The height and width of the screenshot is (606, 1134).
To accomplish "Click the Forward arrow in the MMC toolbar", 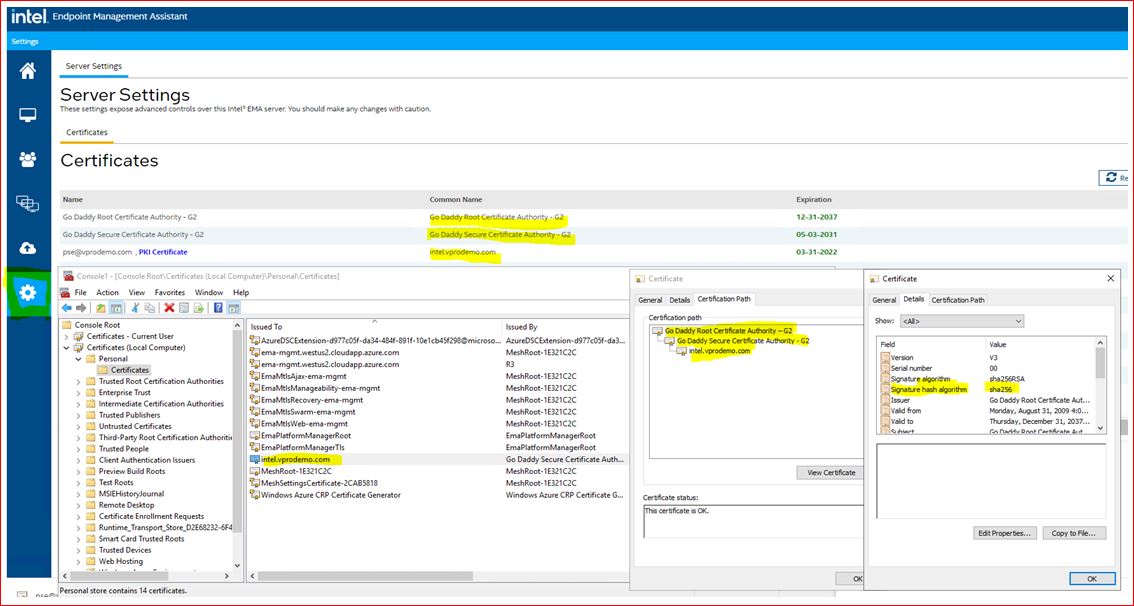I will 80,309.
